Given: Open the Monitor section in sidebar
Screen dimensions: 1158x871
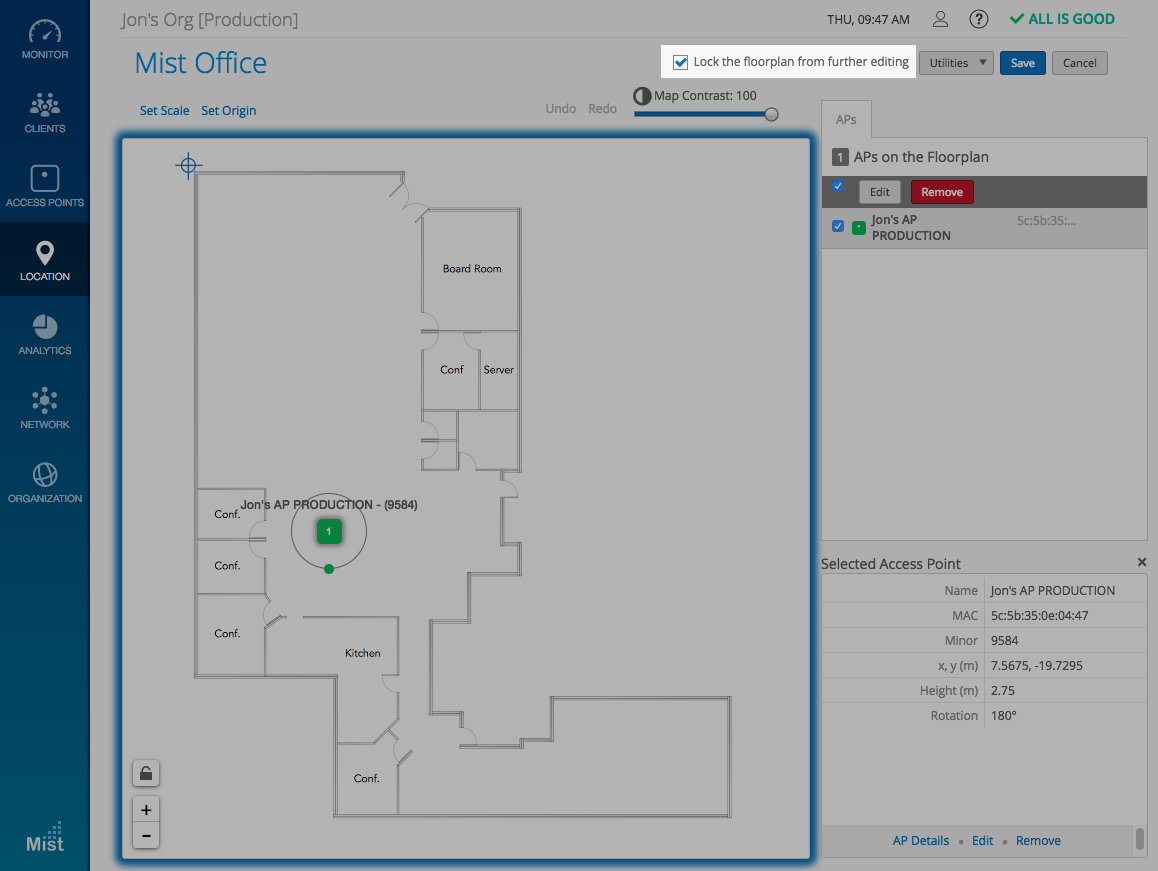Looking at the screenshot, I should pyautogui.click(x=44, y=38).
